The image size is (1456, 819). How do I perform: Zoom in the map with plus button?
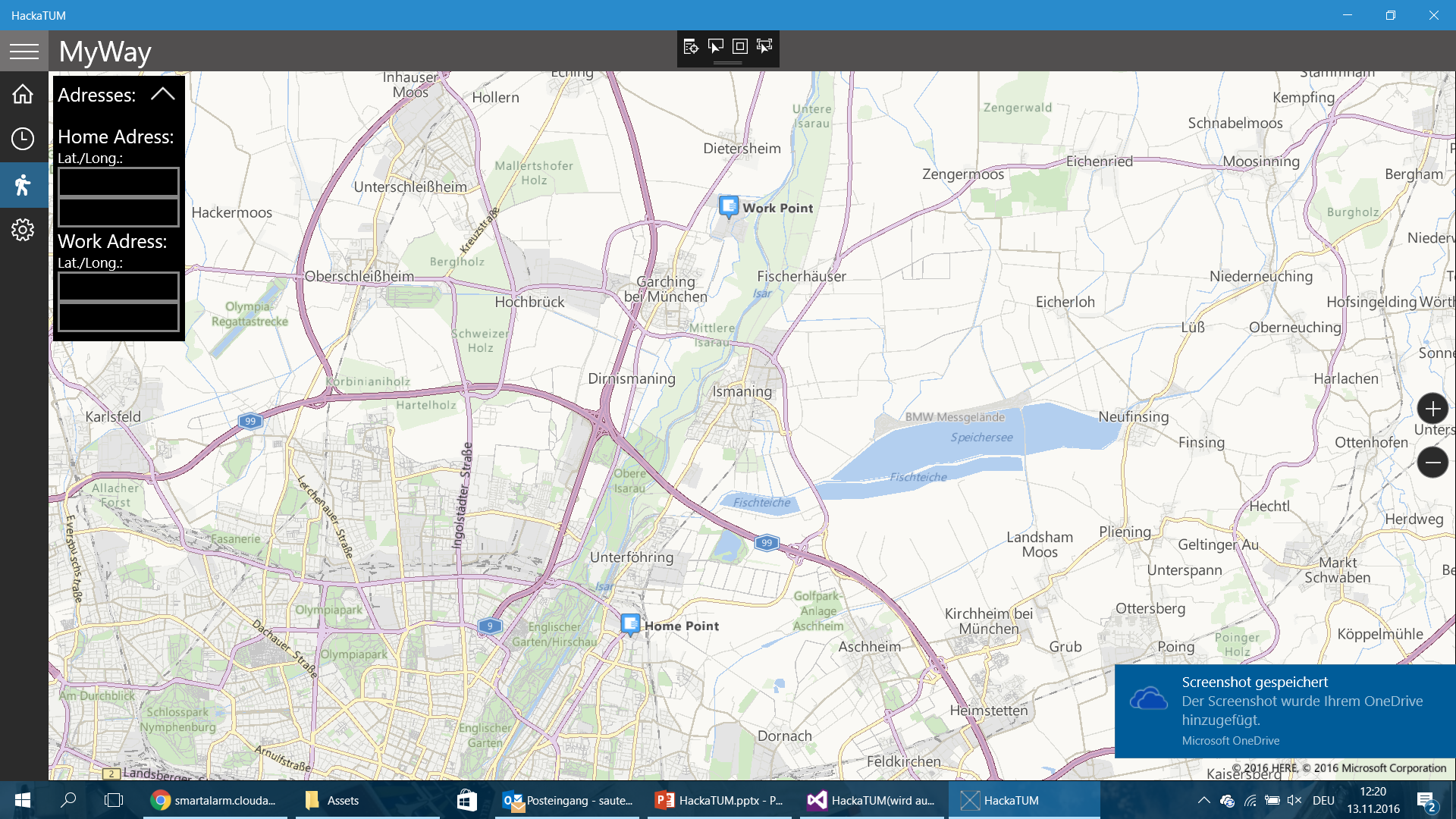(x=1432, y=409)
